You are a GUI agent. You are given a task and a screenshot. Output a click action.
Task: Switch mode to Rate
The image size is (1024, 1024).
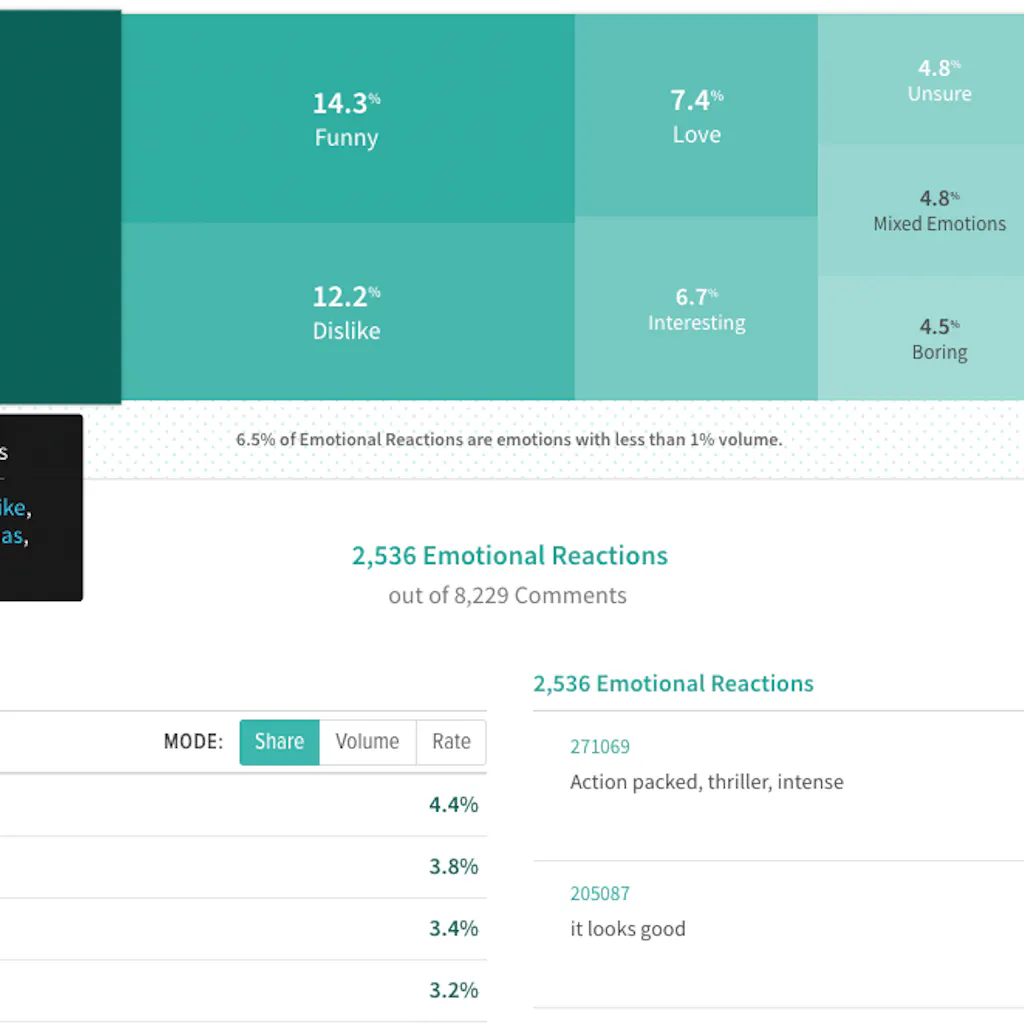[451, 742]
